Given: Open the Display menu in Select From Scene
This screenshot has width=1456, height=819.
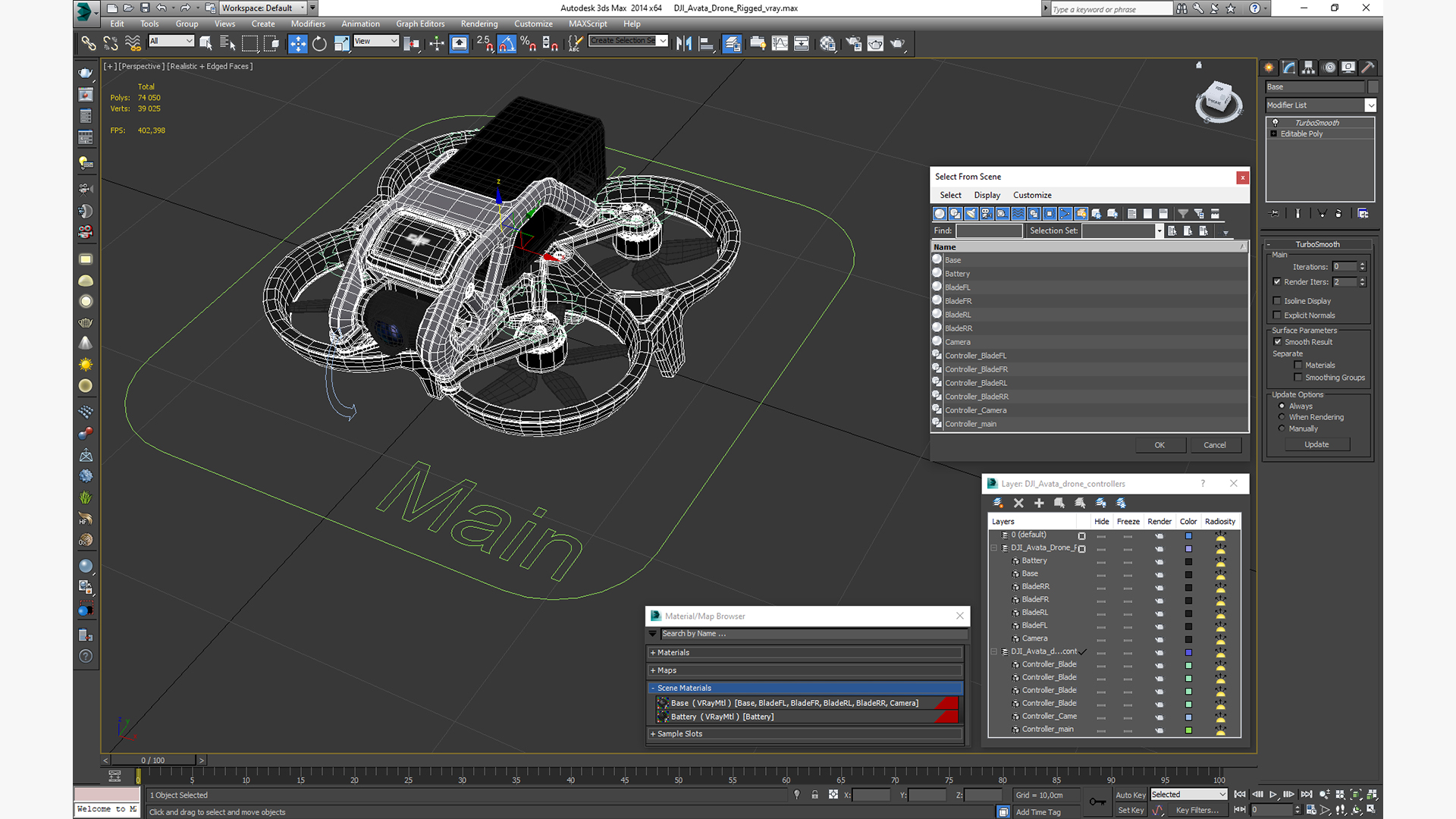Looking at the screenshot, I should tap(987, 195).
